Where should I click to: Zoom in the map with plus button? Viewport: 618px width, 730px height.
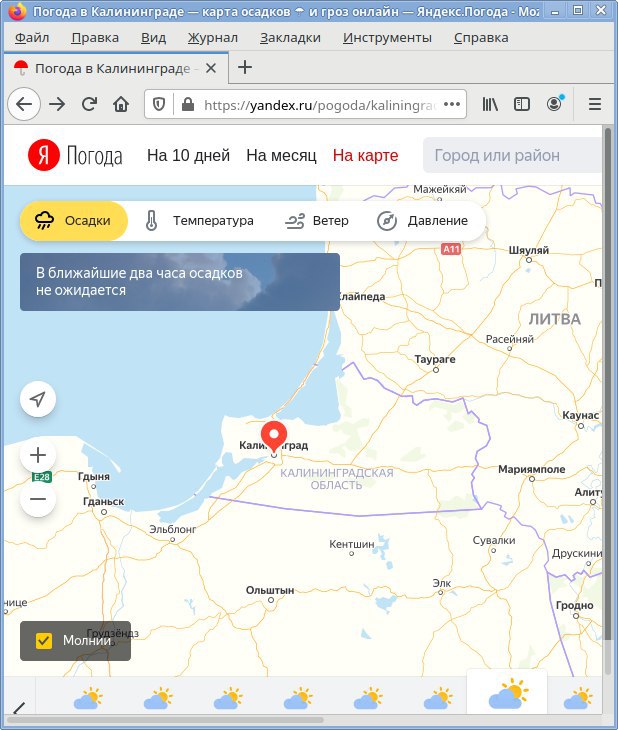(x=38, y=455)
